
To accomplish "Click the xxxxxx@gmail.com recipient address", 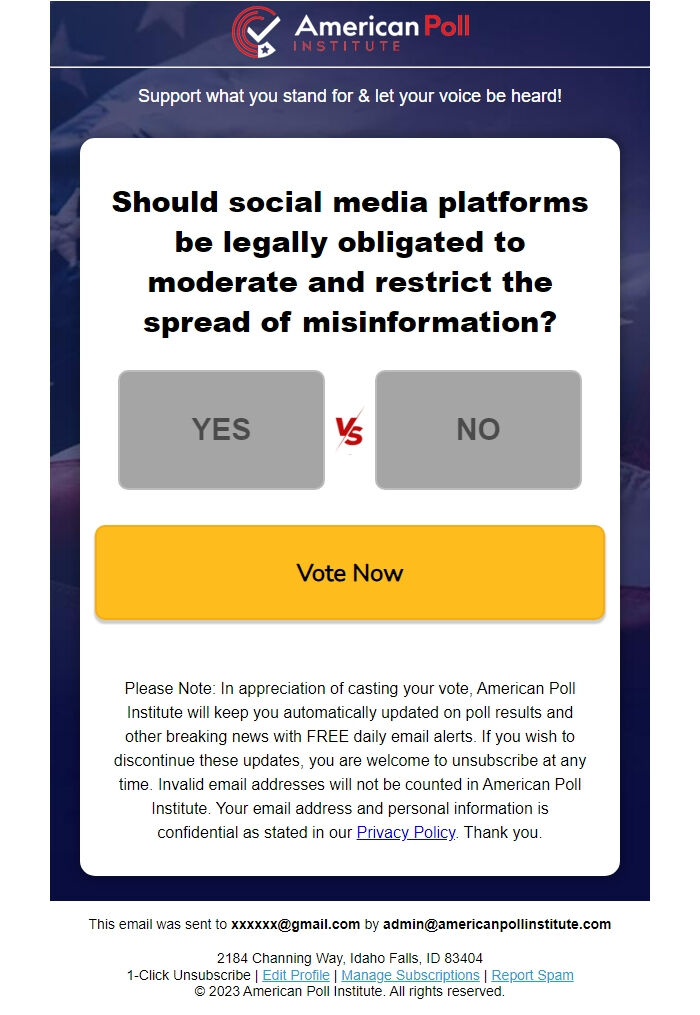I will tap(295, 924).
